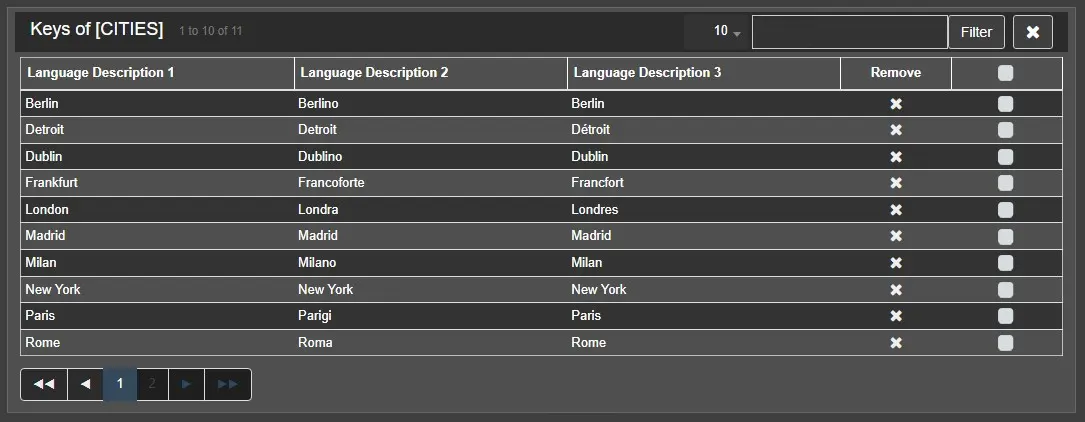Image resolution: width=1085 pixels, height=422 pixels.
Task: Check the checkbox for Dublin row
Action: pyautogui.click(x=1005, y=157)
